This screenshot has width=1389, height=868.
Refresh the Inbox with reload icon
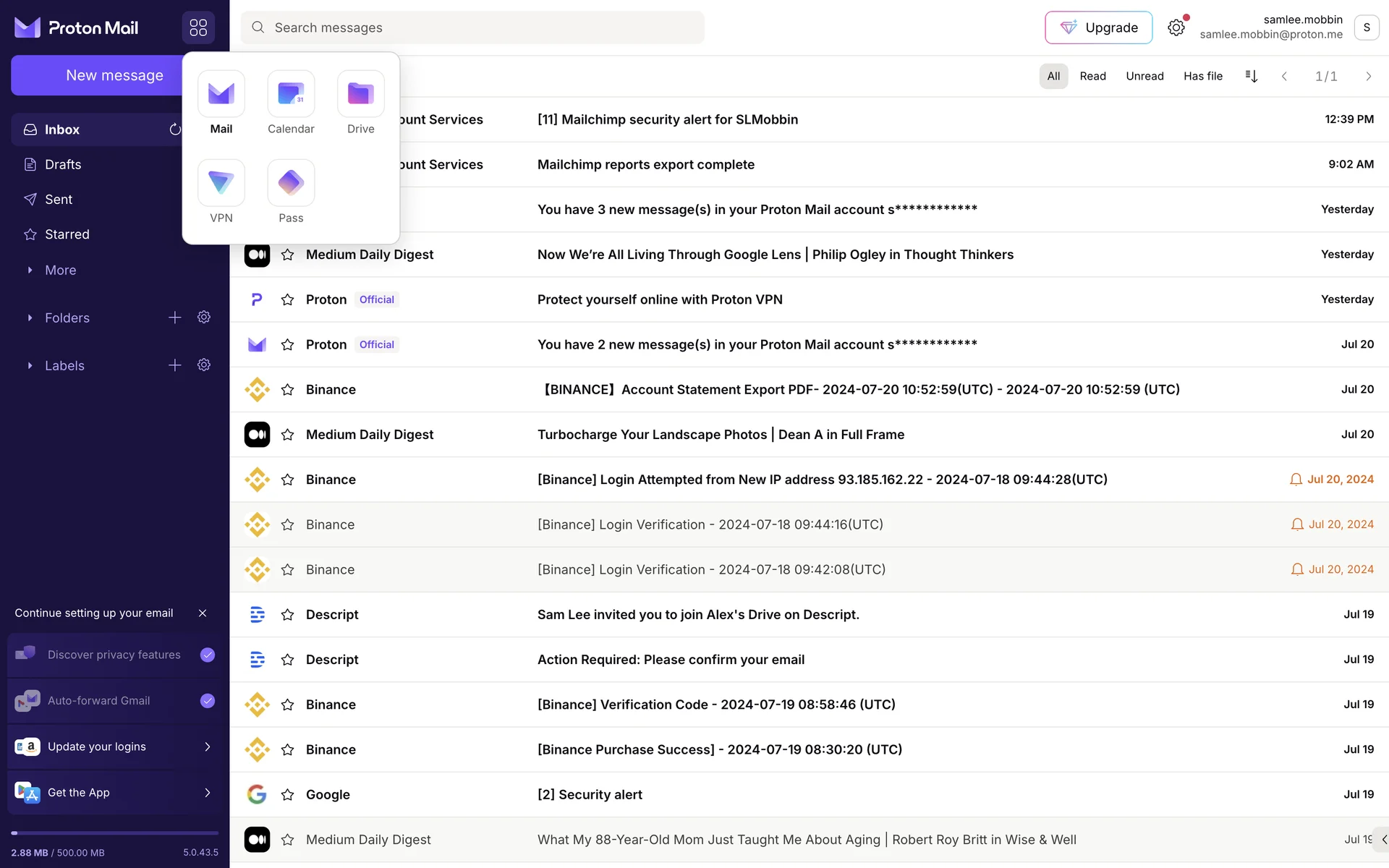(x=174, y=129)
